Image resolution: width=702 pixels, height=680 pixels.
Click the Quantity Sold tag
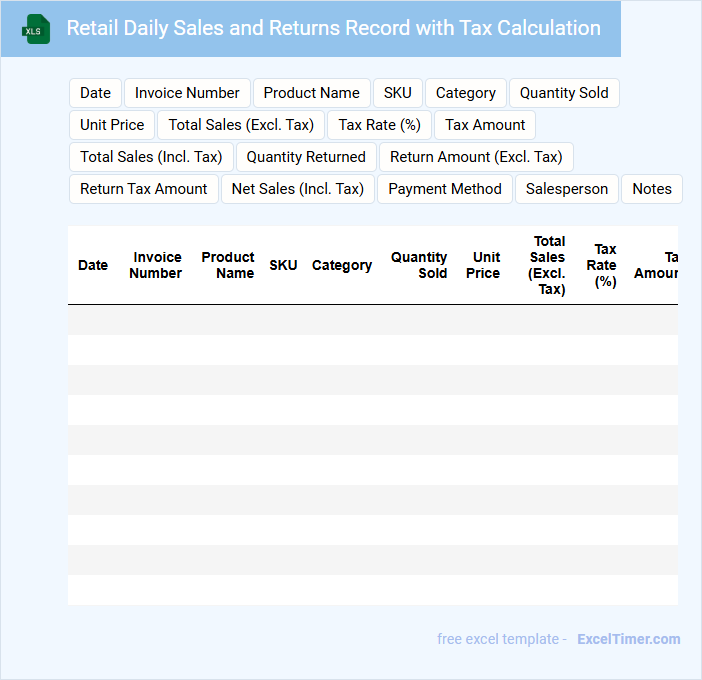pos(564,93)
